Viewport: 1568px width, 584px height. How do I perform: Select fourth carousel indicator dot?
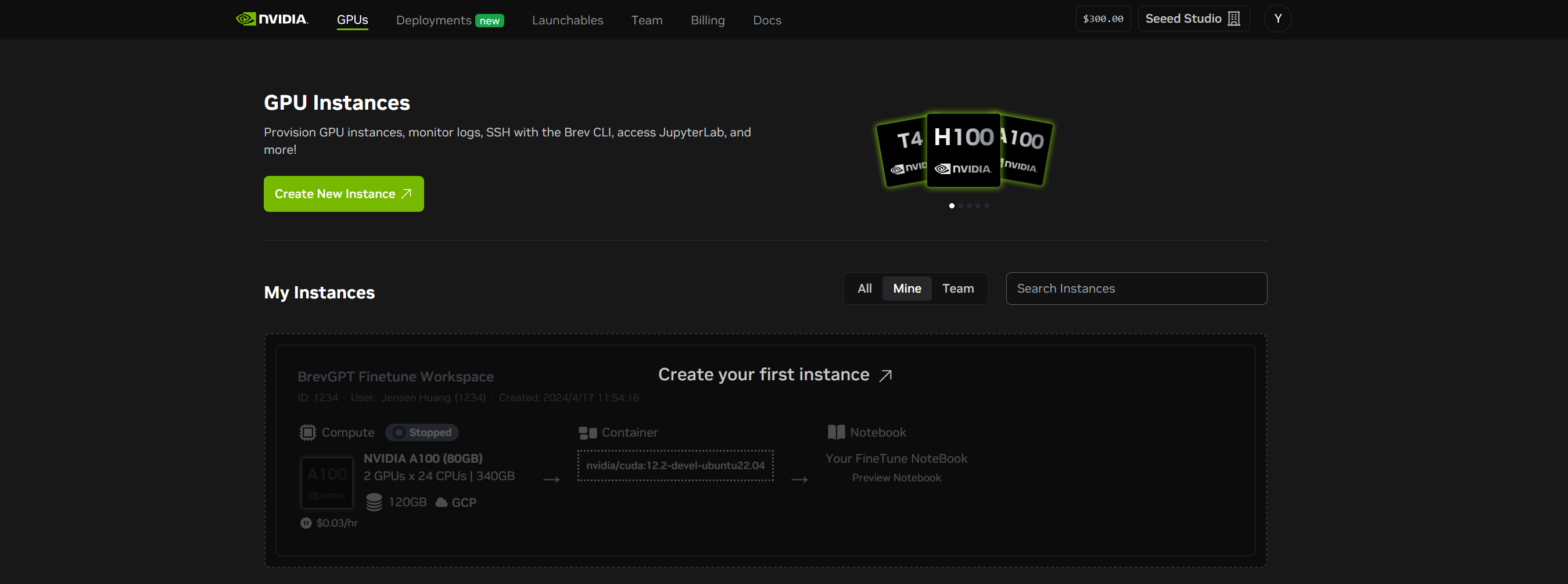tap(978, 206)
